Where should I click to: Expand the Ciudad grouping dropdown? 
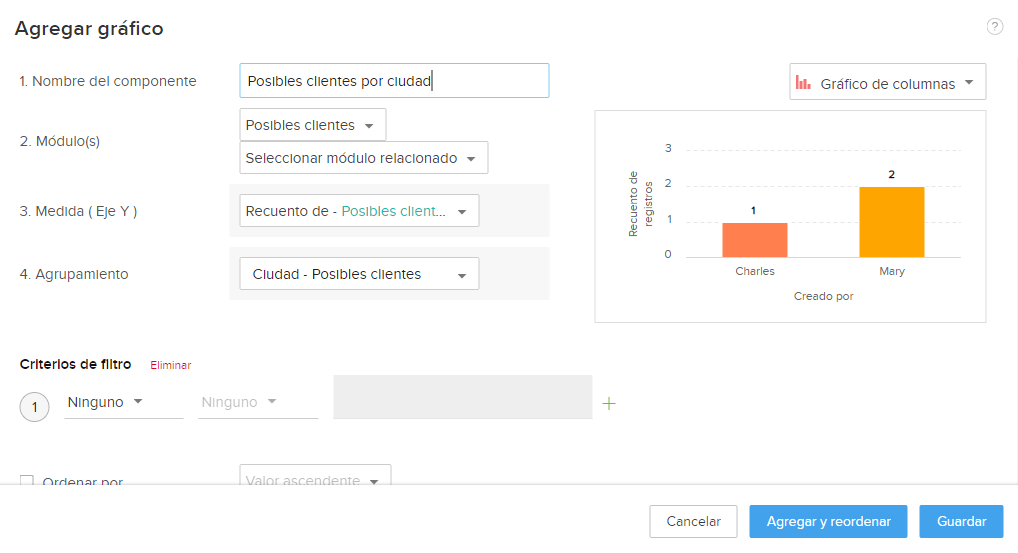click(x=358, y=274)
